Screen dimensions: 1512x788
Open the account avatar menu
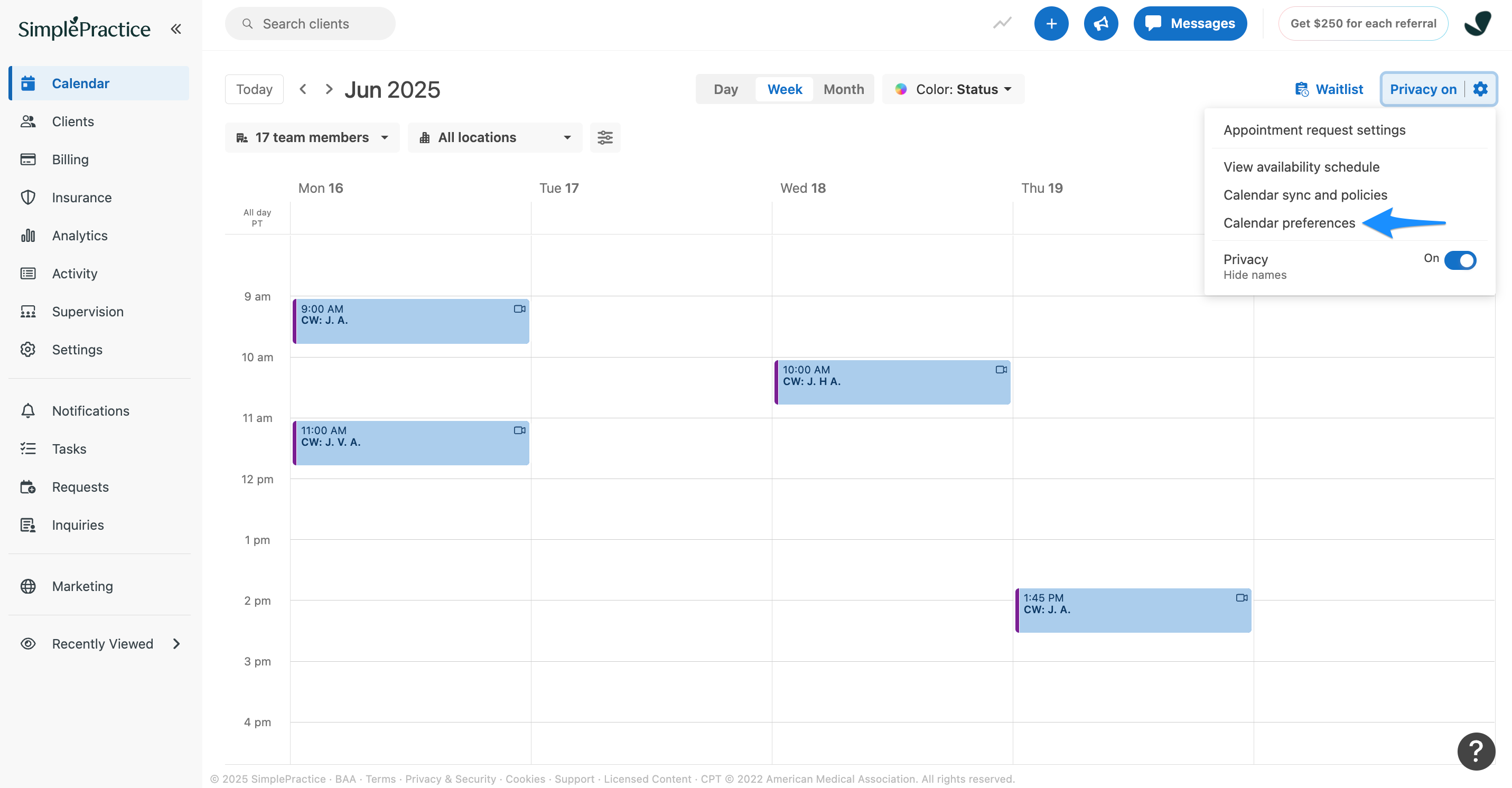coord(1477,23)
